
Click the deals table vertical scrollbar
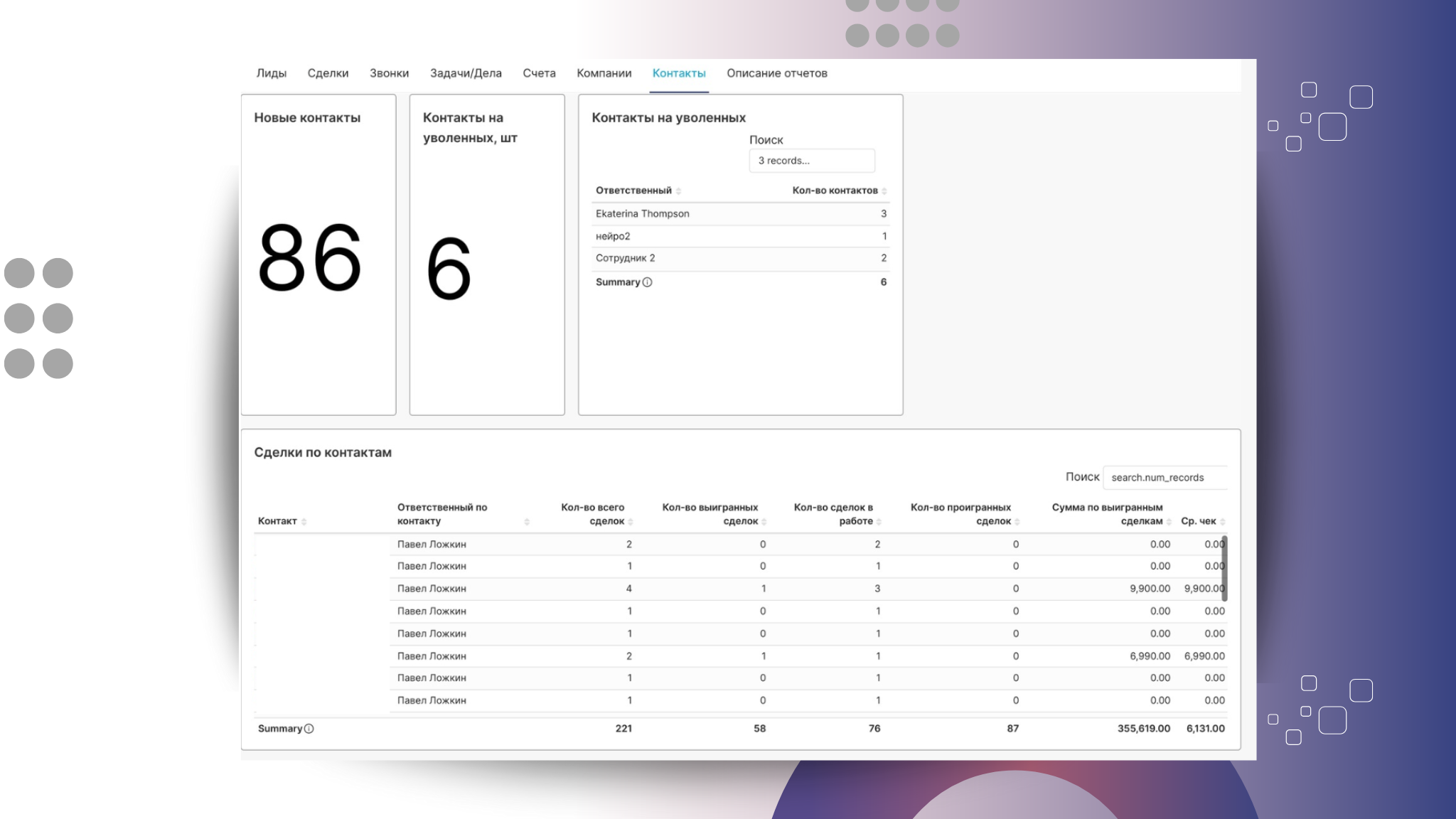pyautogui.click(x=1224, y=569)
